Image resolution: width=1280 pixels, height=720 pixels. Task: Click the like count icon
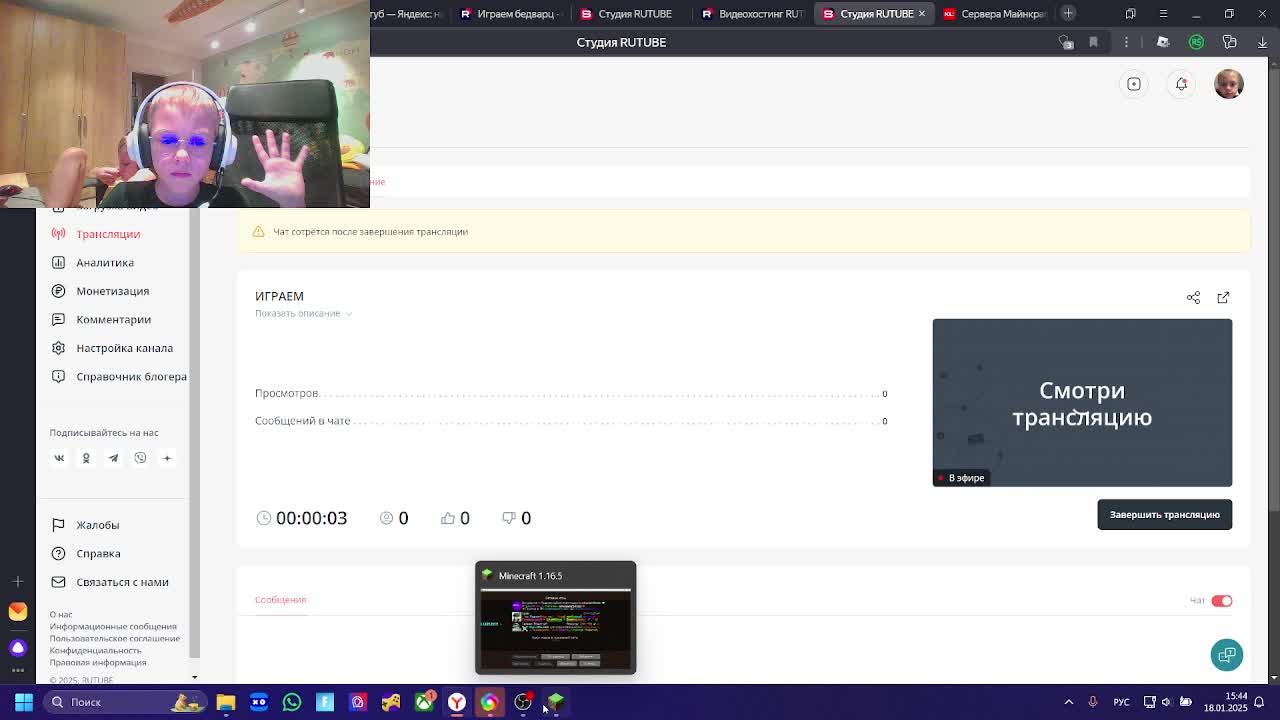click(x=448, y=518)
